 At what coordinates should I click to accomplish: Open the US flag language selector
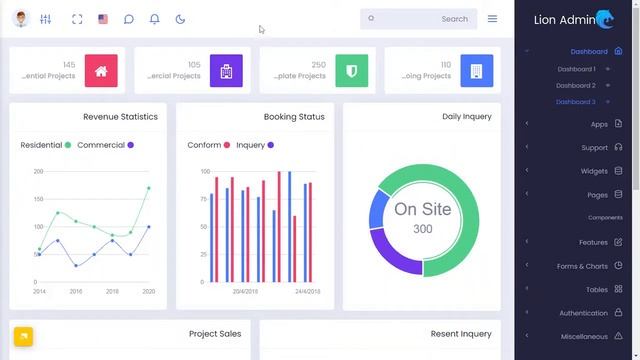pyautogui.click(x=103, y=19)
